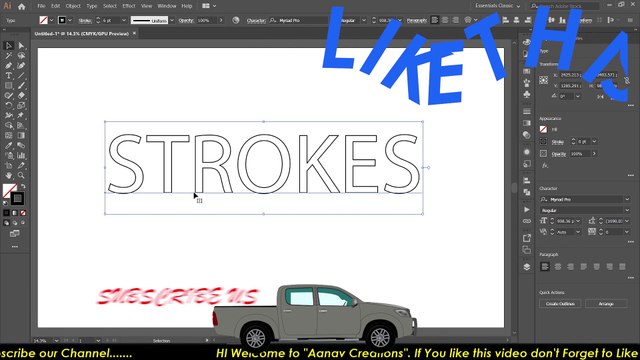Image resolution: width=640 pixels, height=360 pixels.
Task: Set color mode to None in toolbar
Action: pyautogui.click(x=23, y=213)
